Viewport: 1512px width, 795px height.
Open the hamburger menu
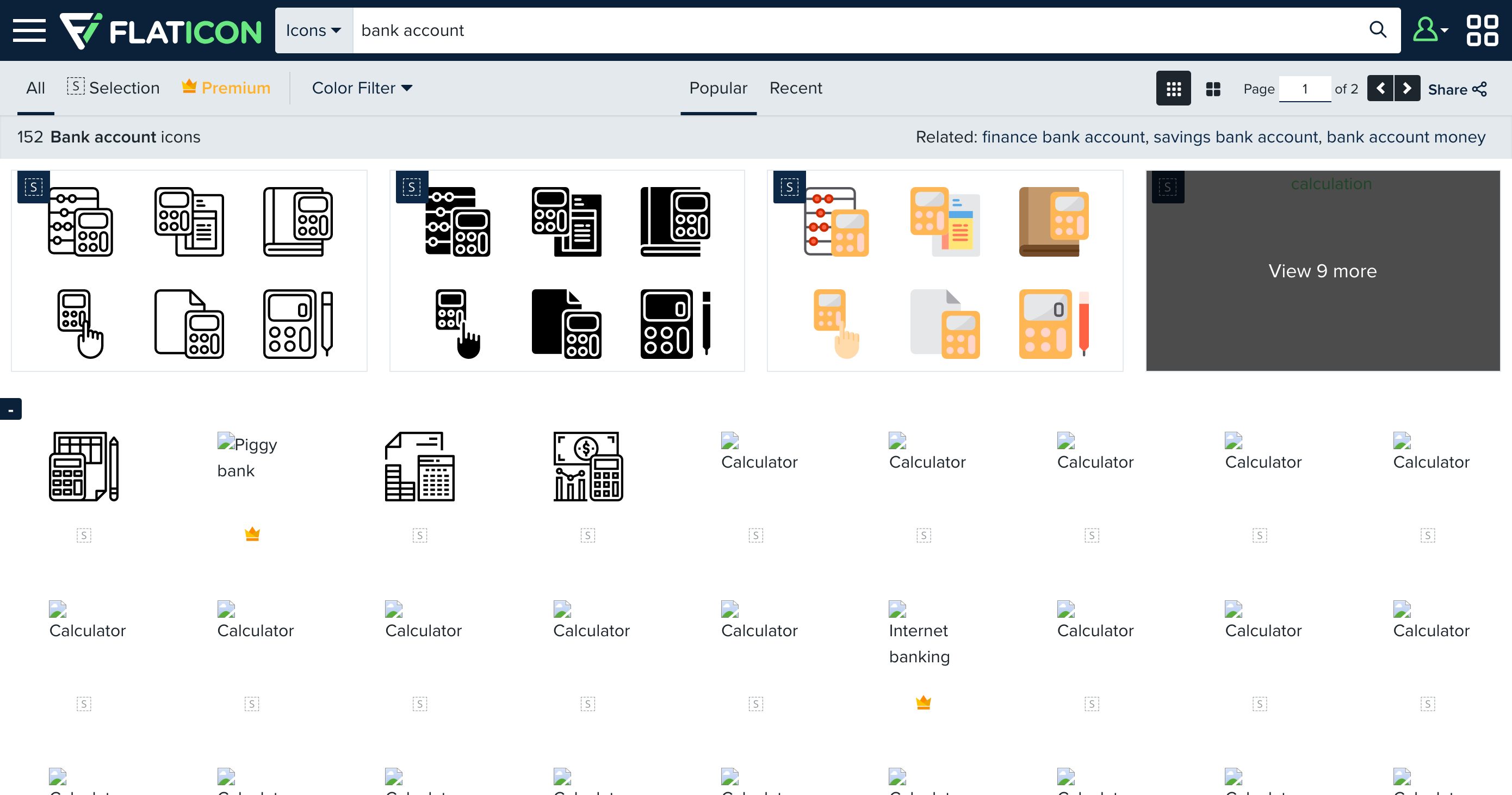[x=28, y=30]
